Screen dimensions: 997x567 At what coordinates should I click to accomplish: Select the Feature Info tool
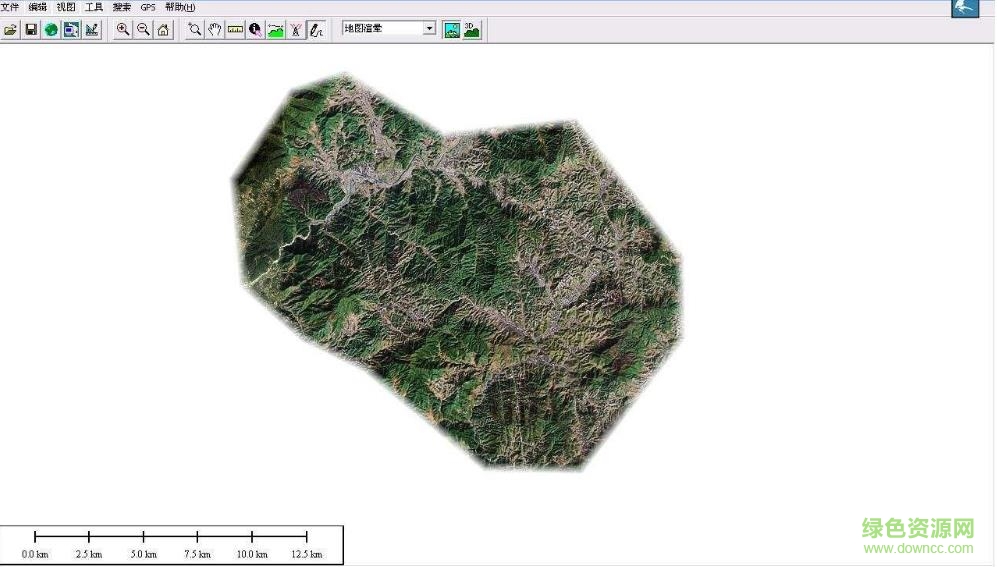(x=256, y=29)
